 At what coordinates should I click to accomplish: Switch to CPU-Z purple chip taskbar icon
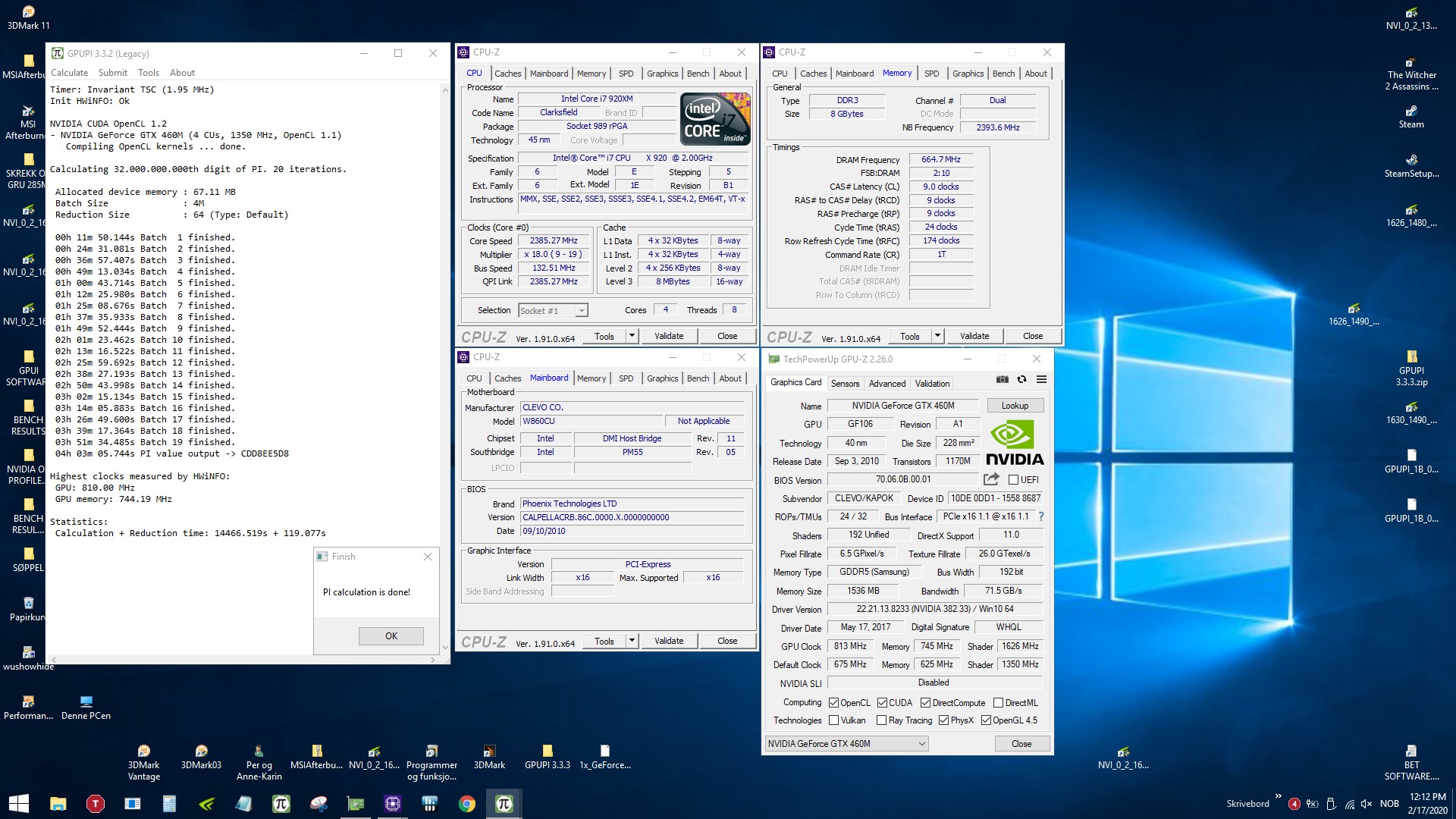(x=393, y=804)
